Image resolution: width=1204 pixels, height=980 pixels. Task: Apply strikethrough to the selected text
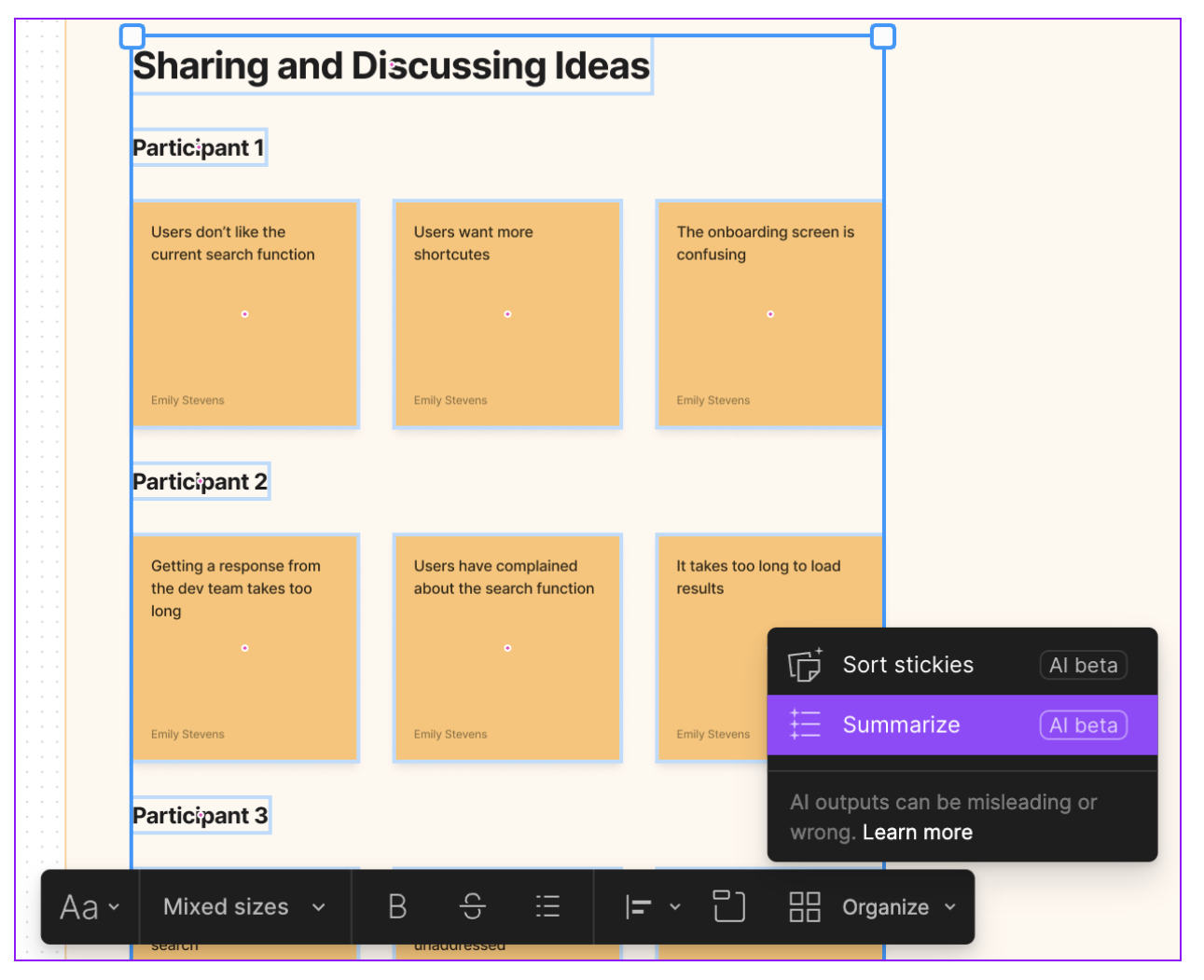pos(472,906)
